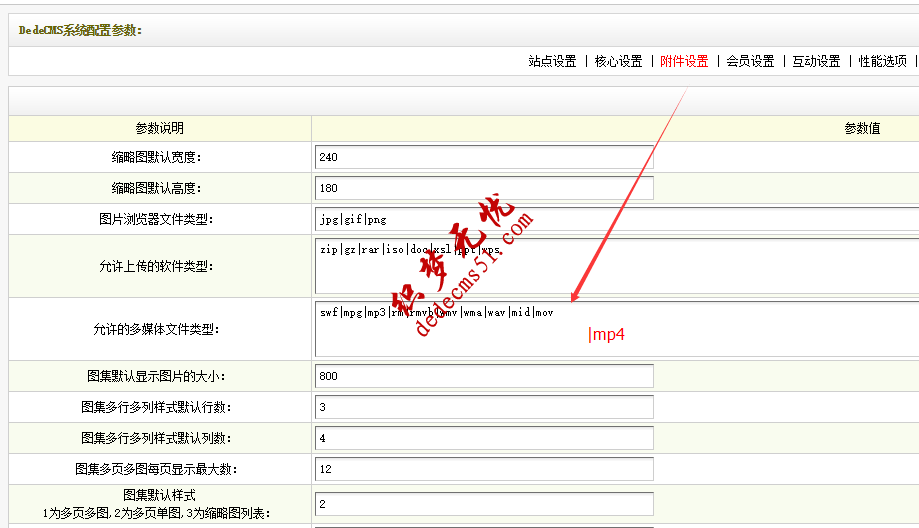Open the 互动设置 tab
Viewport: 919px width, 528px height.
(816, 61)
